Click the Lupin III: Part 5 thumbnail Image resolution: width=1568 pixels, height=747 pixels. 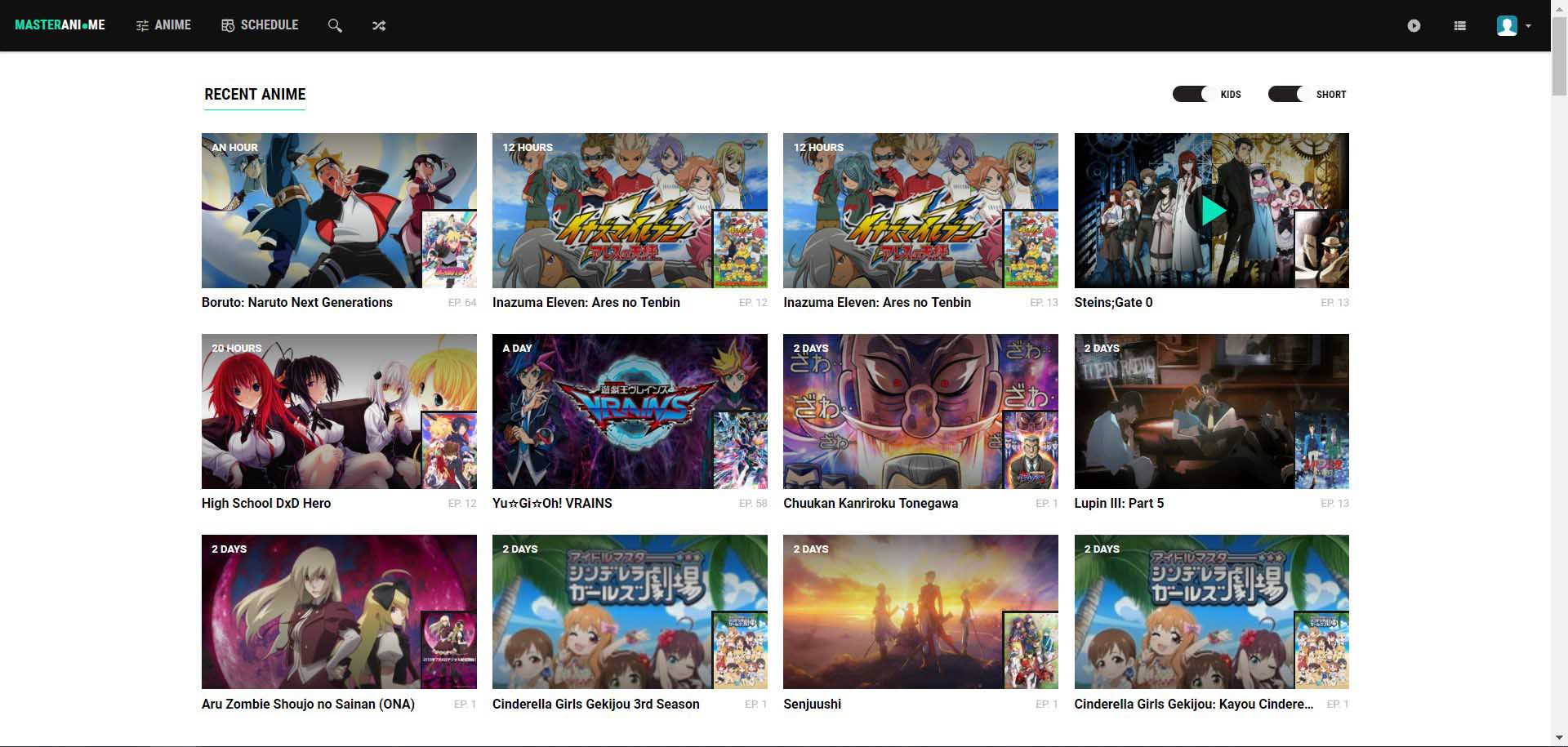[1212, 411]
